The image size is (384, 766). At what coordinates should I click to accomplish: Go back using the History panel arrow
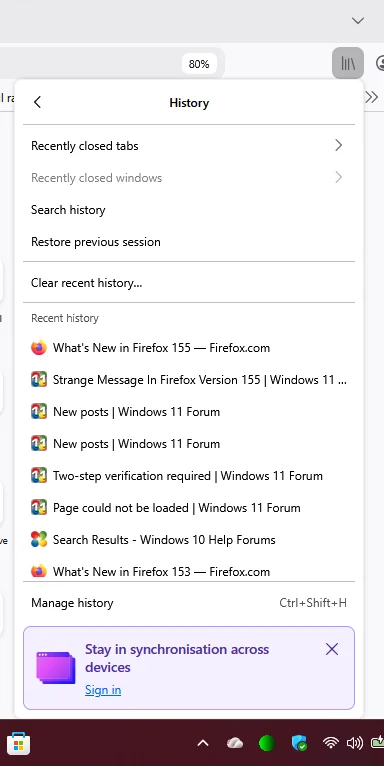pyautogui.click(x=37, y=103)
